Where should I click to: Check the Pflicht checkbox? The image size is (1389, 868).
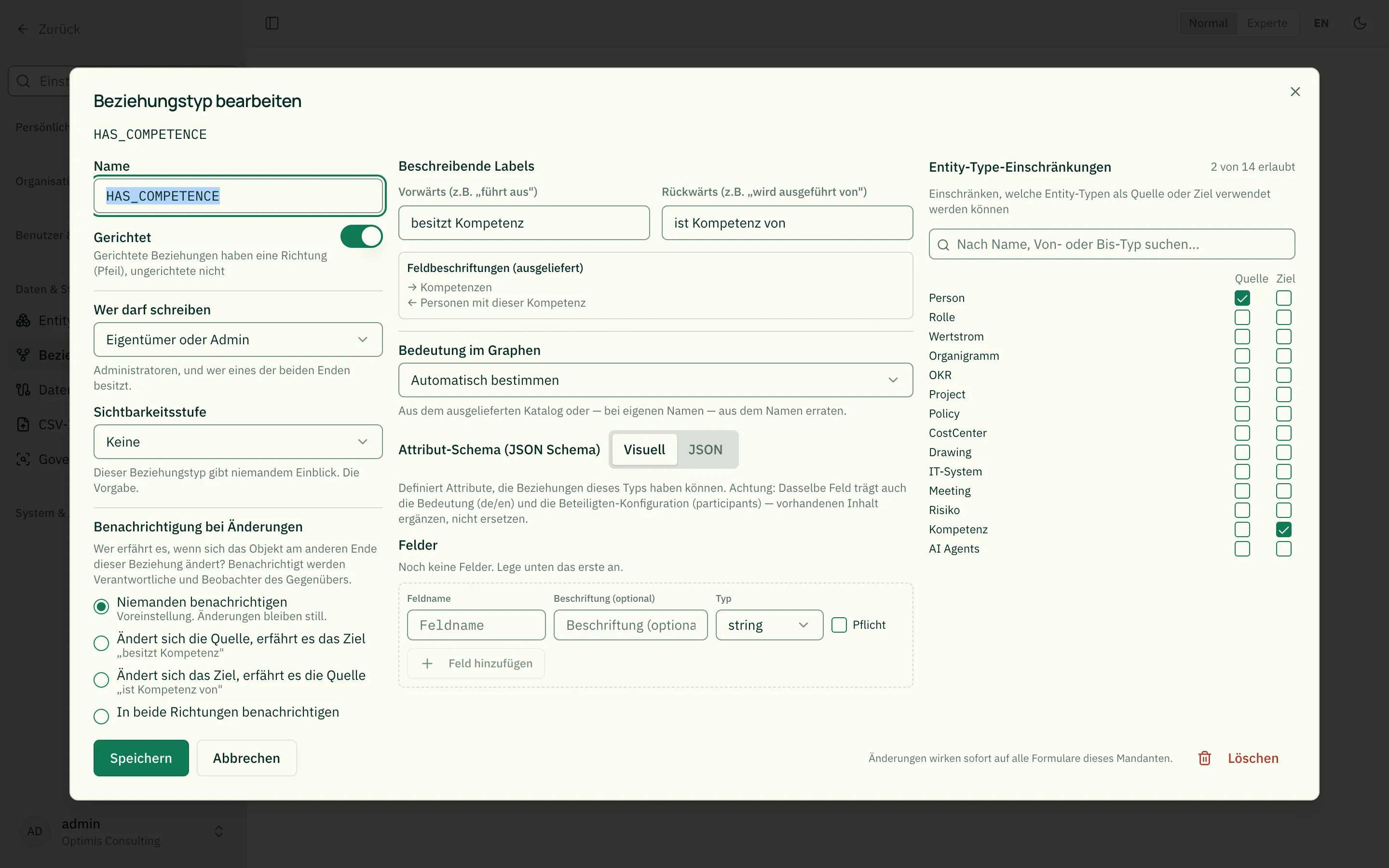click(839, 625)
